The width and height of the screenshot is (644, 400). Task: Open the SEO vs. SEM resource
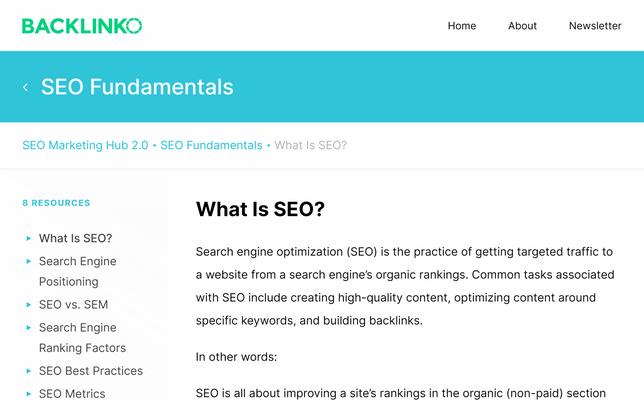click(x=73, y=304)
